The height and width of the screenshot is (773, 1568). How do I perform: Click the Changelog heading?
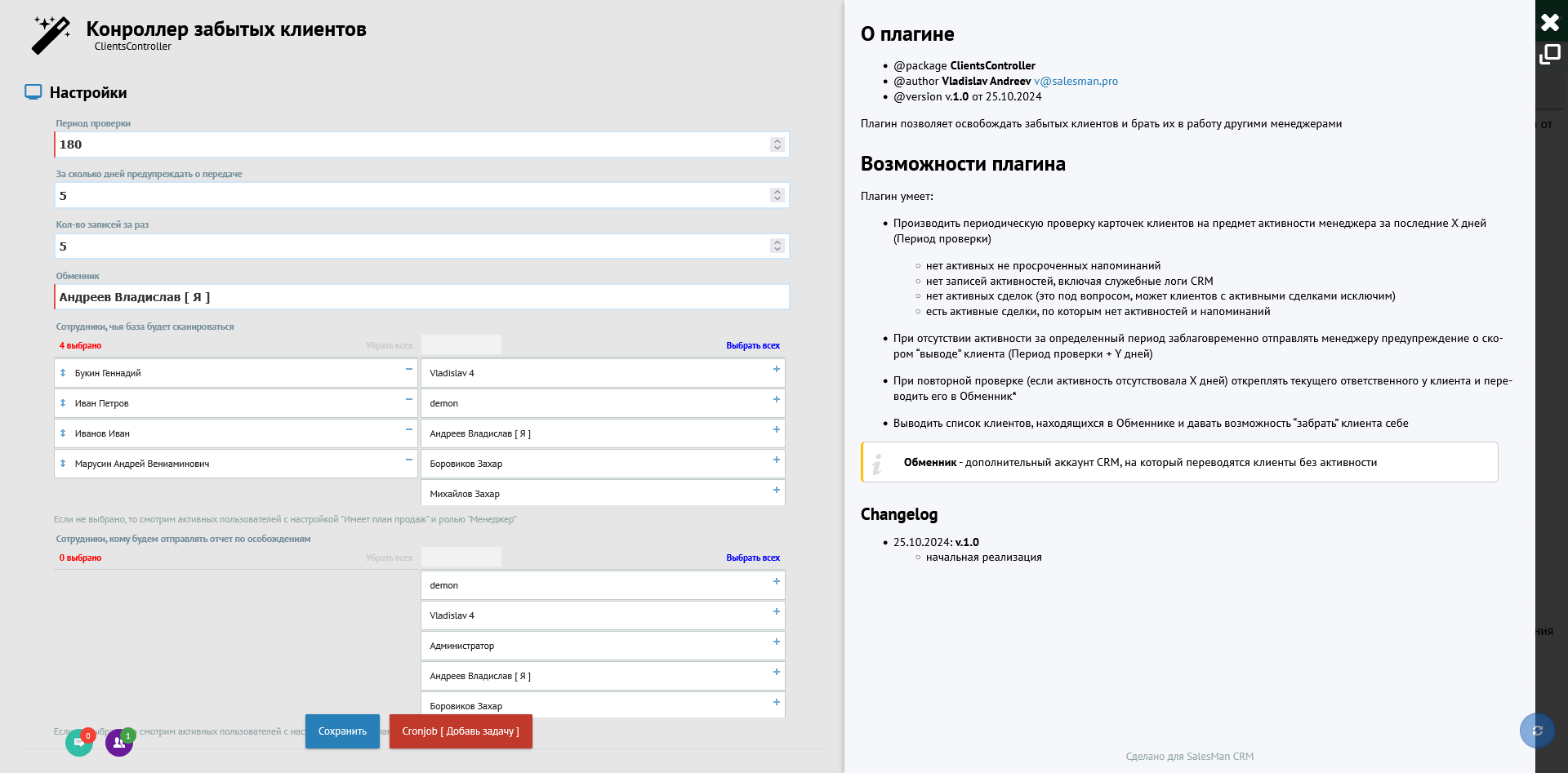(899, 514)
